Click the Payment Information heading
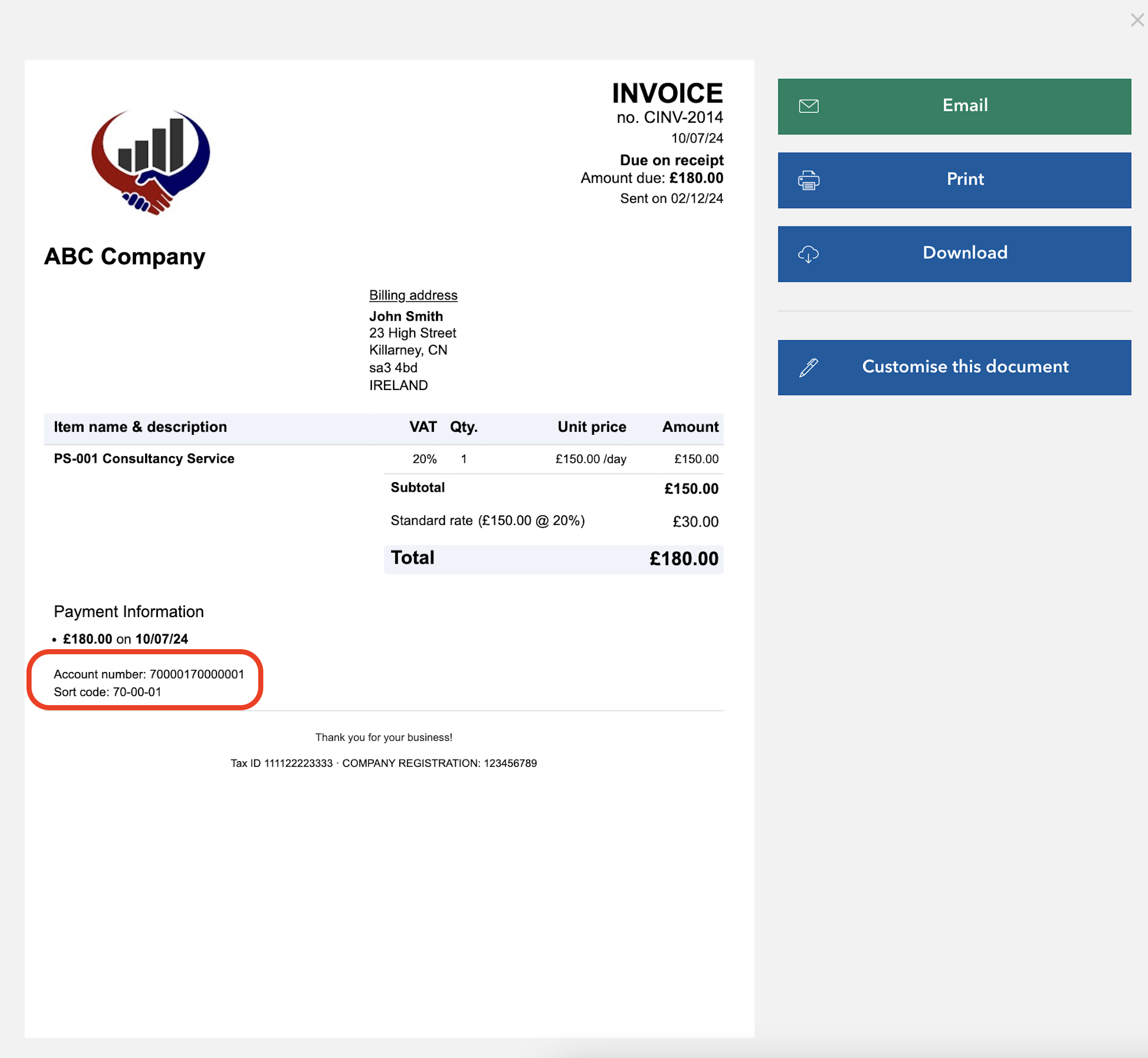Image resolution: width=1148 pixels, height=1058 pixels. [129, 611]
